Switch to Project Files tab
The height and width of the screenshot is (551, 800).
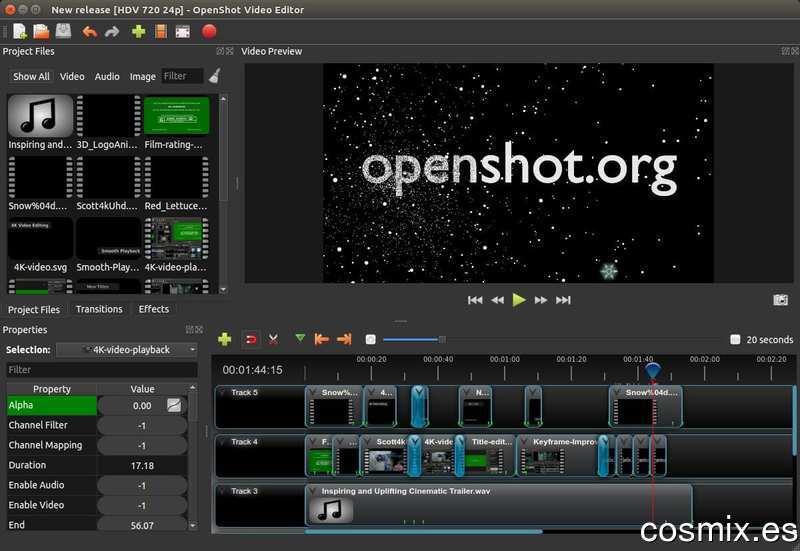pos(34,310)
